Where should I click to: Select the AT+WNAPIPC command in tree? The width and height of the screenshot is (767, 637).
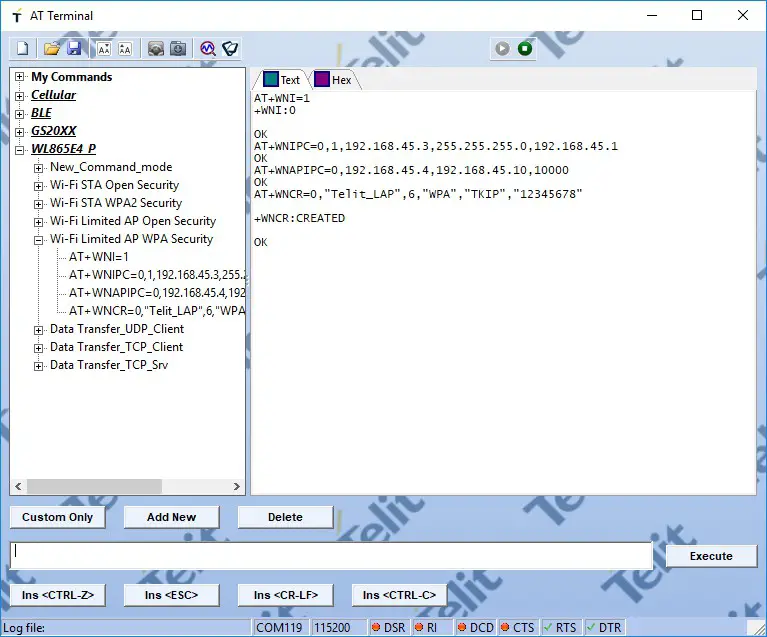point(157,293)
